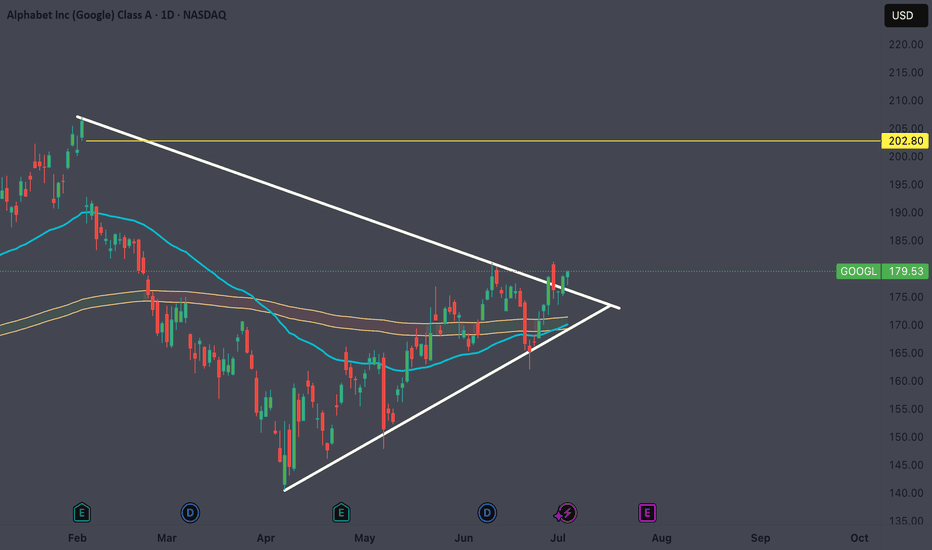Click the Apr label on time axis
The image size is (932, 550).
[266, 538]
